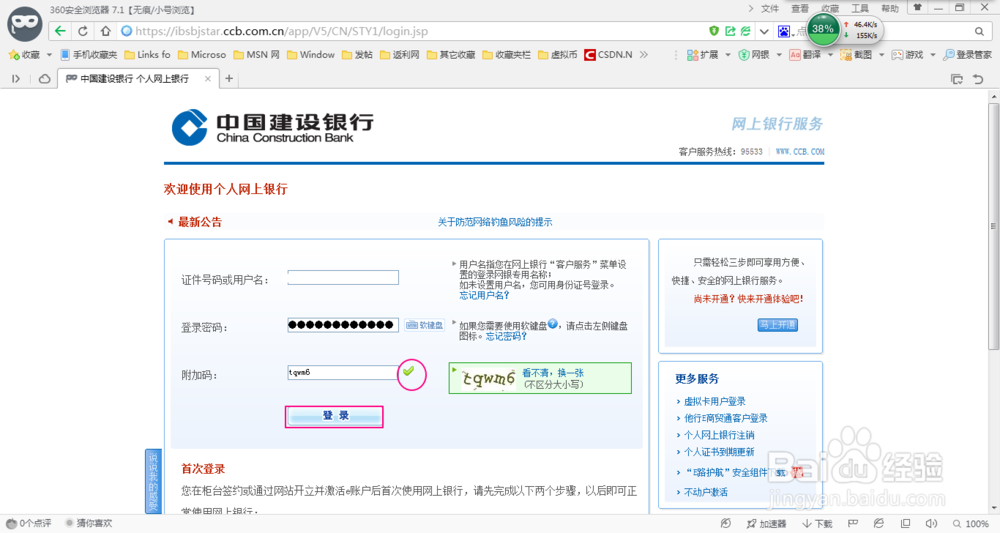Click the www.ccb.com link in the header
This screenshot has width=1000, height=533.
click(x=800, y=152)
